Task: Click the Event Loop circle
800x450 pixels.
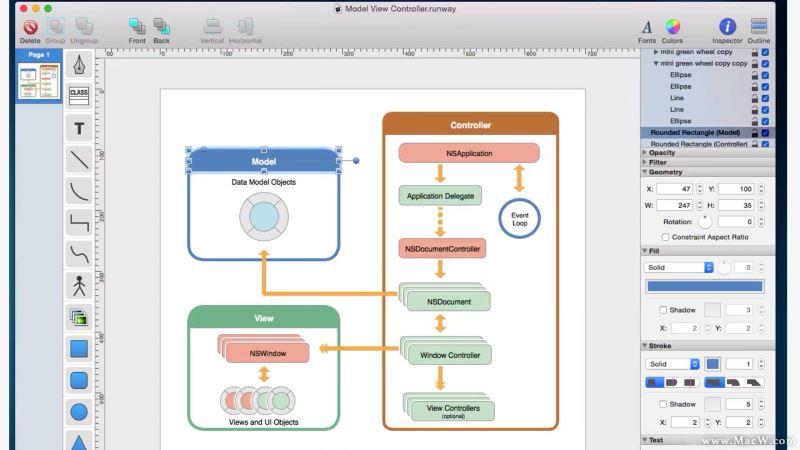Action: pyautogui.click(x=519, y=219)
